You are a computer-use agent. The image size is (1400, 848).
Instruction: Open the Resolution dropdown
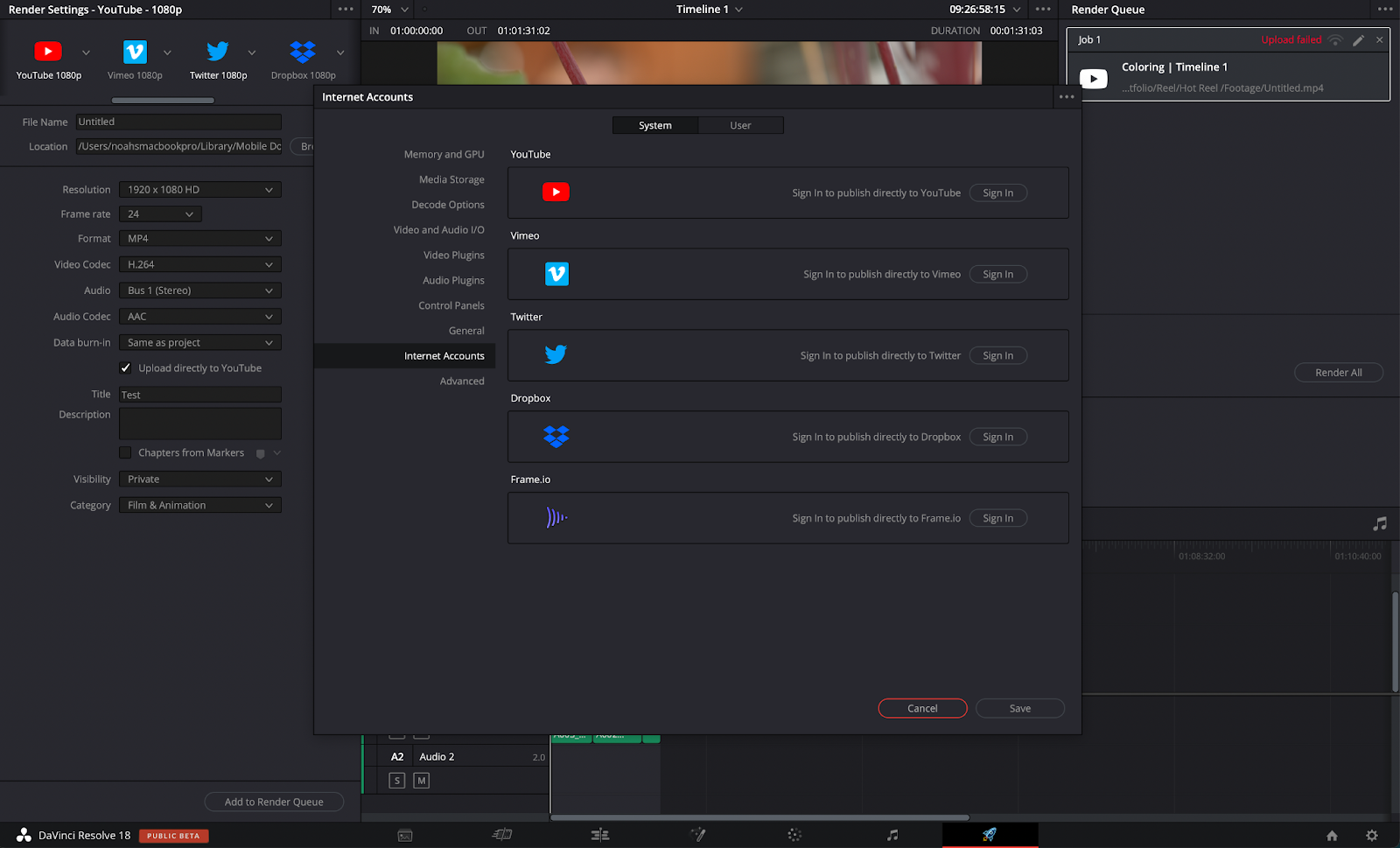tap(200, 190)
